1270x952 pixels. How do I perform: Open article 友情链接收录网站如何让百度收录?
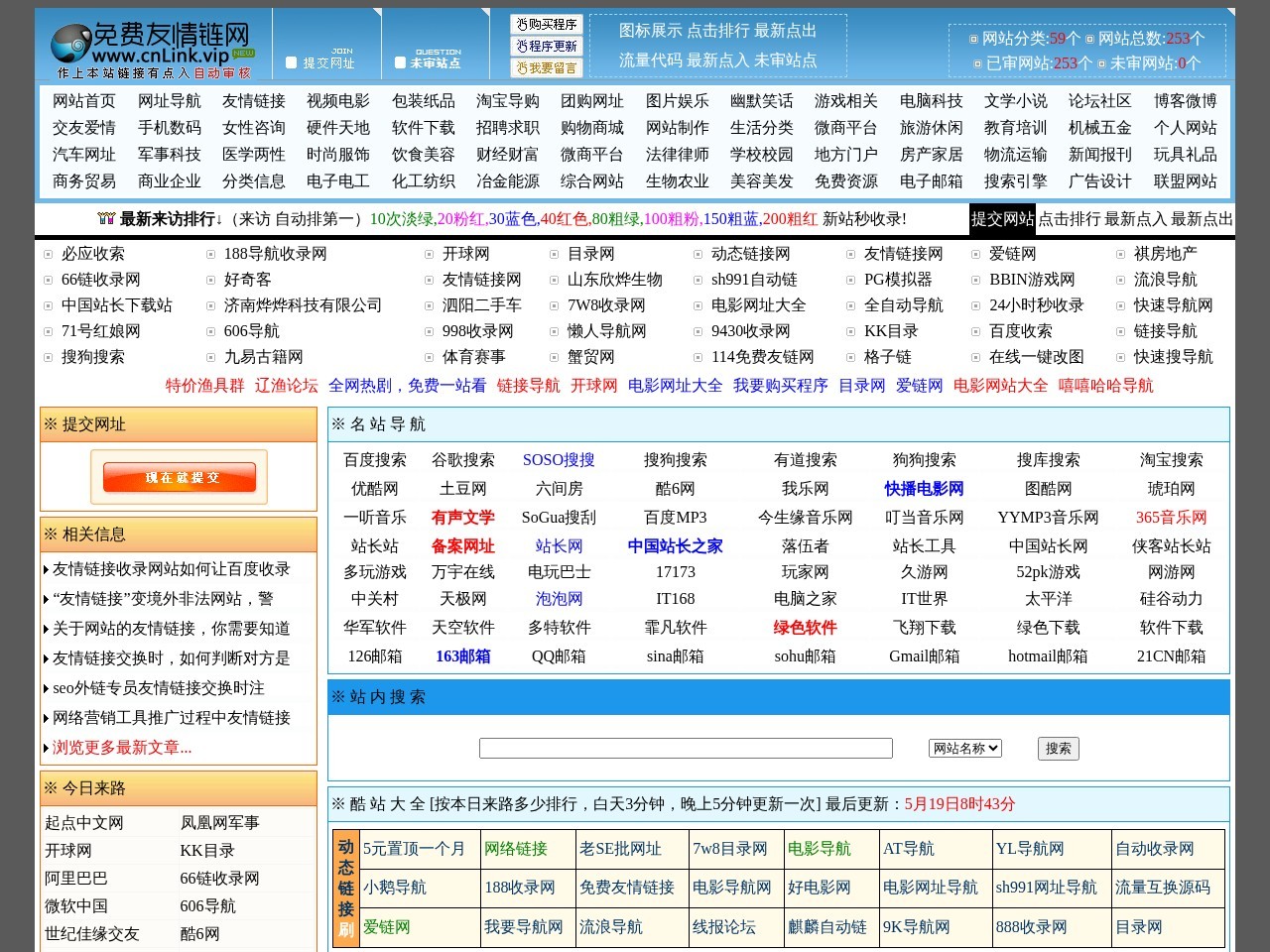[x=172, y=569]
